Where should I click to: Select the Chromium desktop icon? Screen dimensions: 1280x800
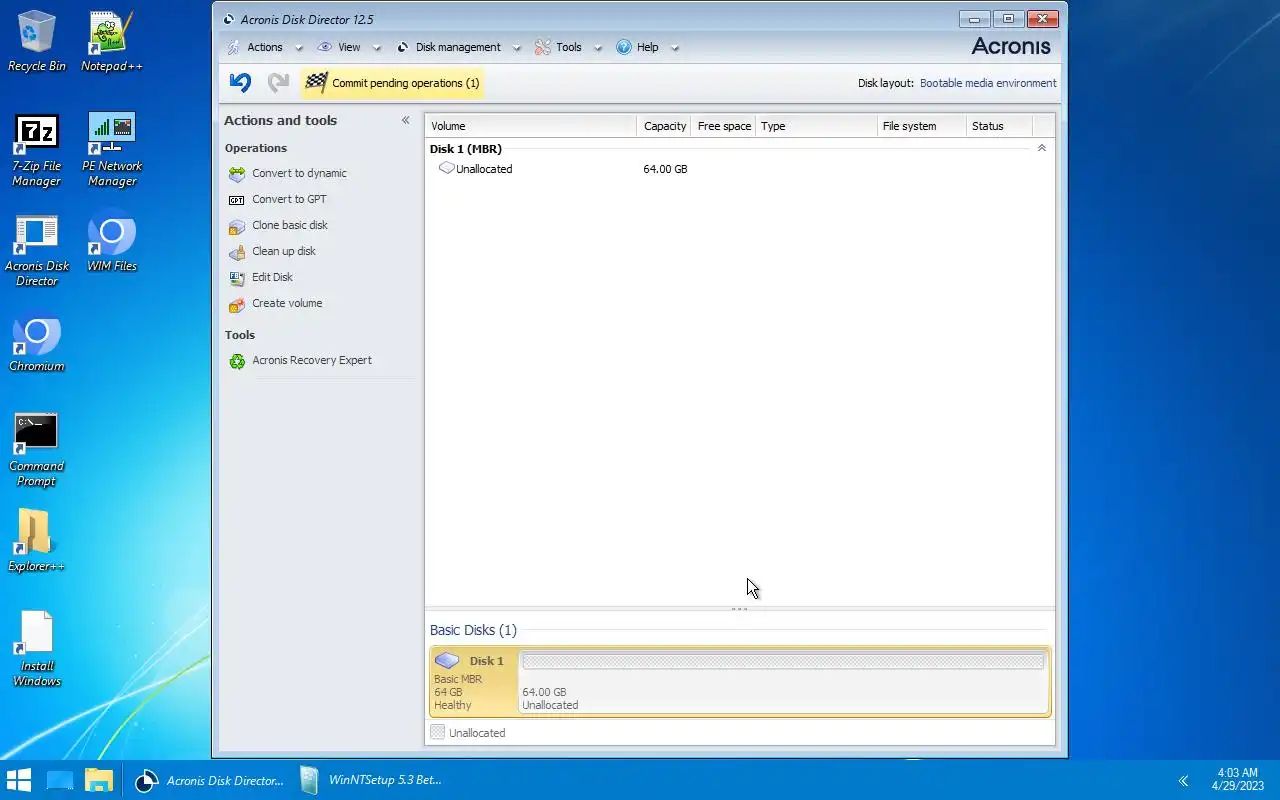click(37, 343)
